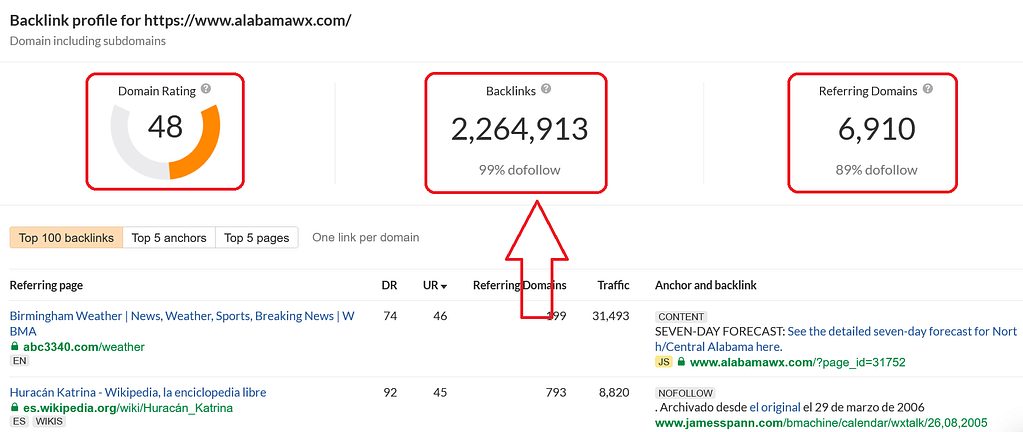Open the www.jamesspann.com bmachine backlink URL
Screen dimensions: 1023x432
click(x=821, y=422)
